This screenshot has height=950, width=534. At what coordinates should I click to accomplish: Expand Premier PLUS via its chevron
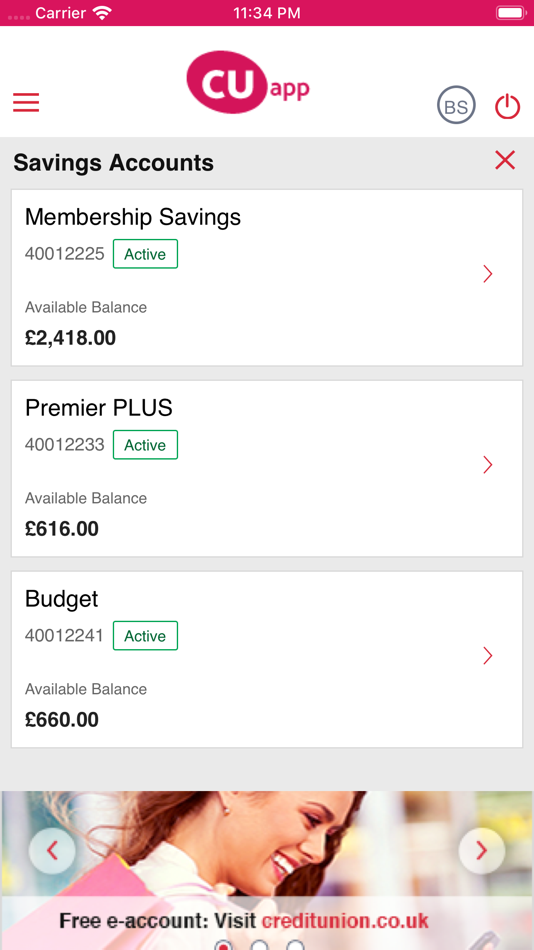(487, 465)
